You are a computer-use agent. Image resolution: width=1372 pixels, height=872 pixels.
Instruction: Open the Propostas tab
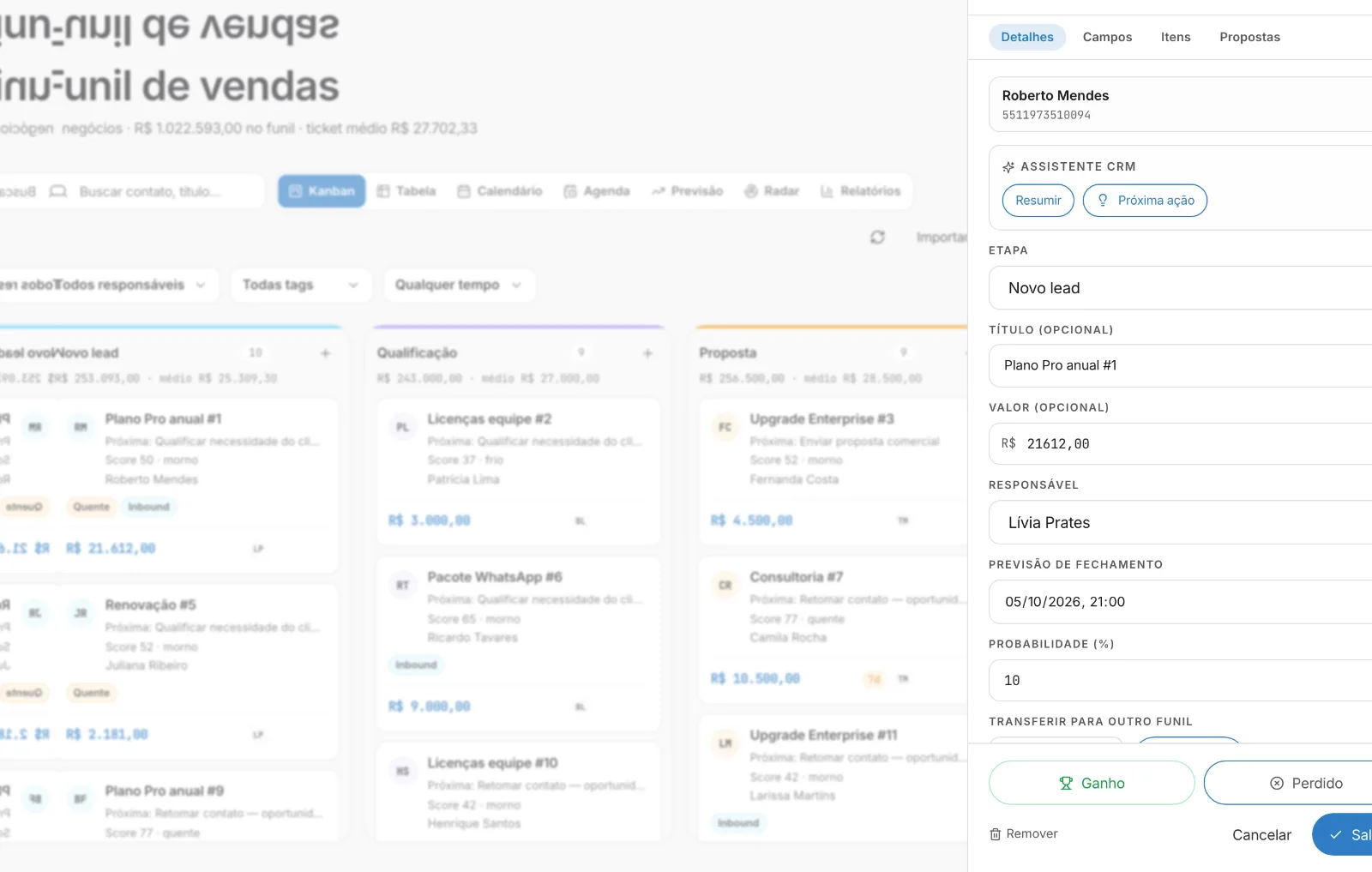coord(1249,37)
